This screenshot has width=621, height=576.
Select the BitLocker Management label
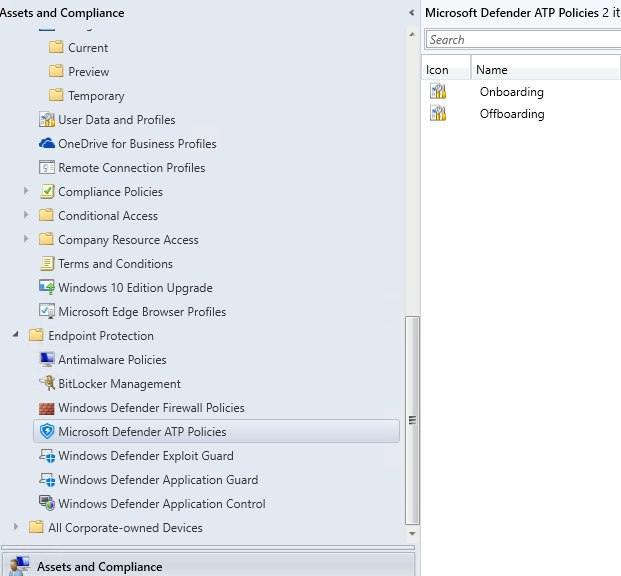pos(119,383)
